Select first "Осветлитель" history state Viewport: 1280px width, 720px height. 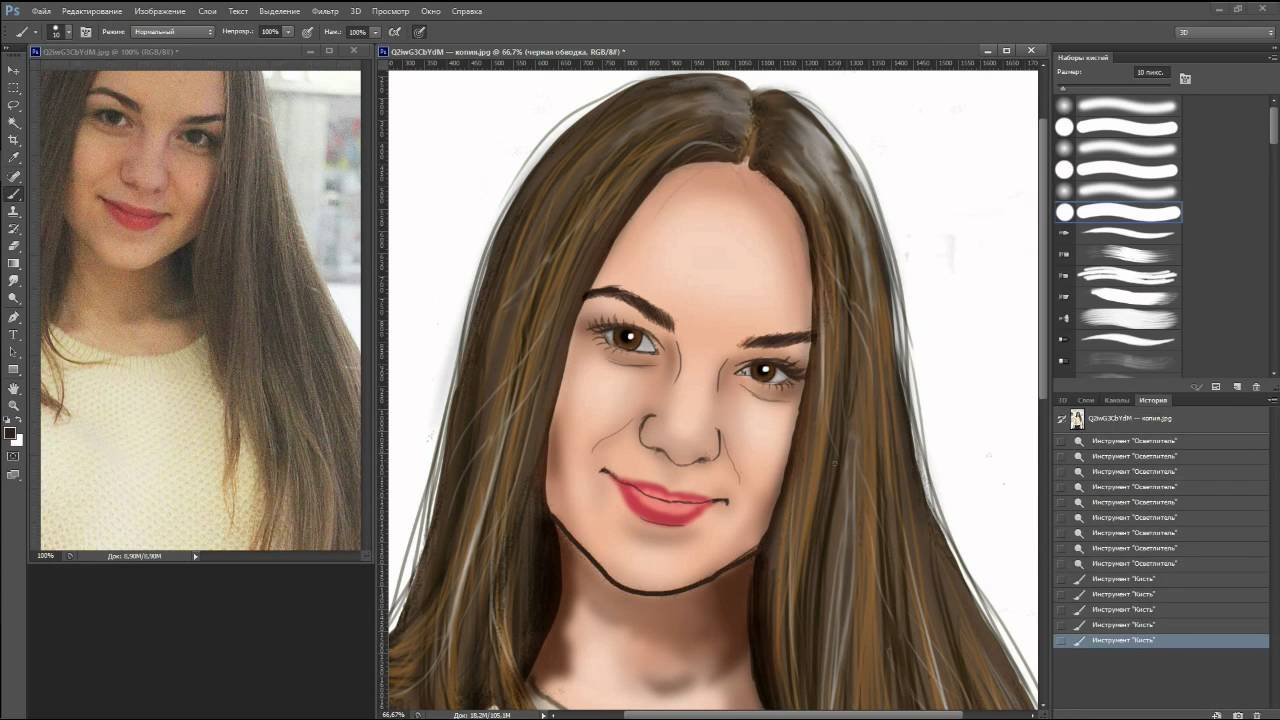click(1134, 441)
